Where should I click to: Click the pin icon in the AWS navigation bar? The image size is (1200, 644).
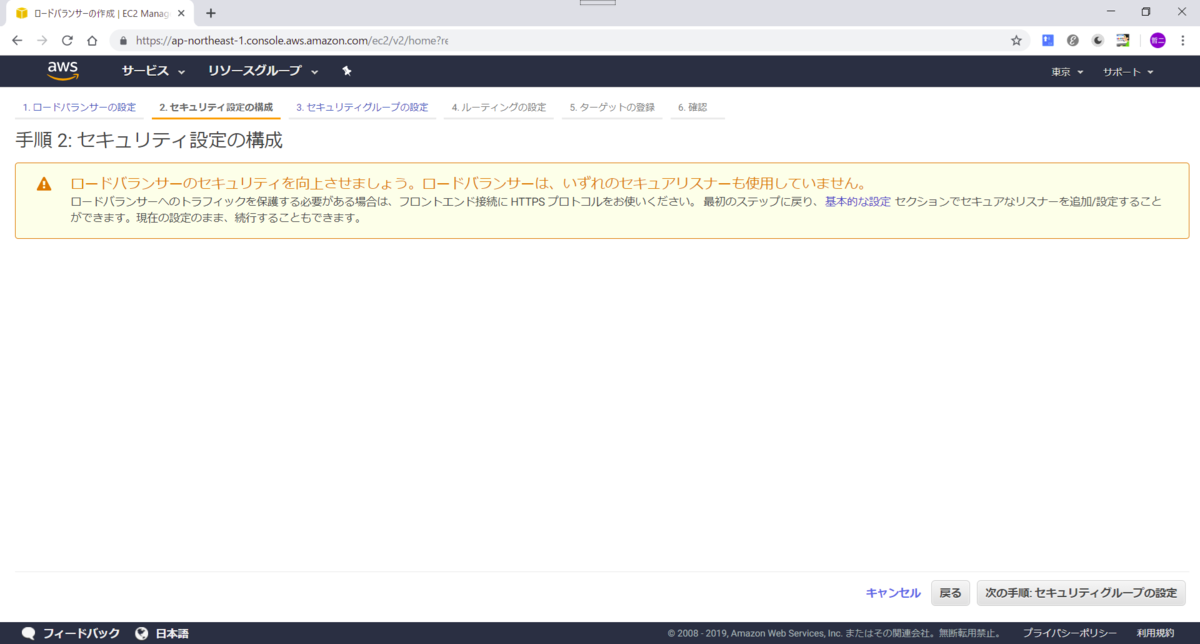pyautogui.click(x=346, y=70)
